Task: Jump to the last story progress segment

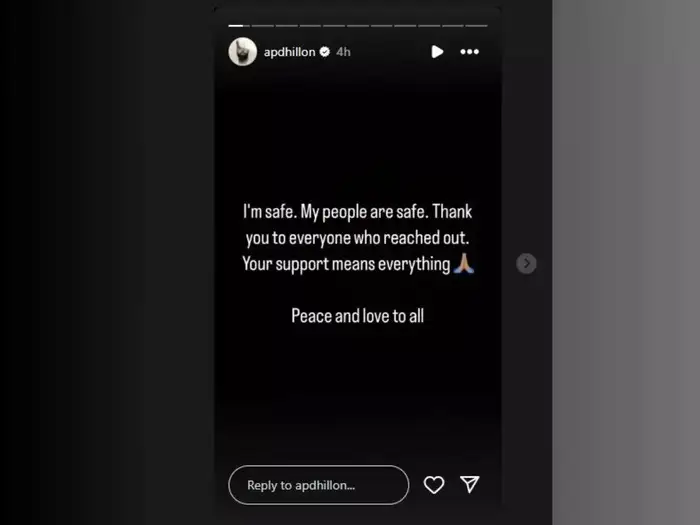Action: [476, 26]
